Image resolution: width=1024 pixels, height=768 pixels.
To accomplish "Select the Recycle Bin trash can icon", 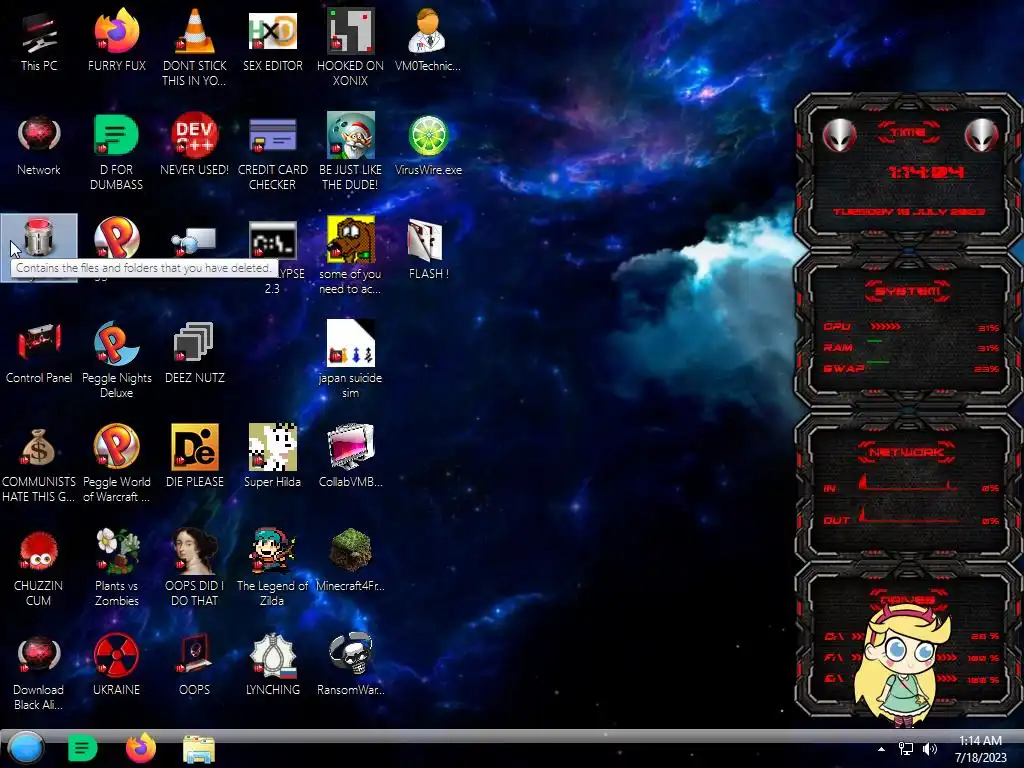I will click(x=39, y=238).
